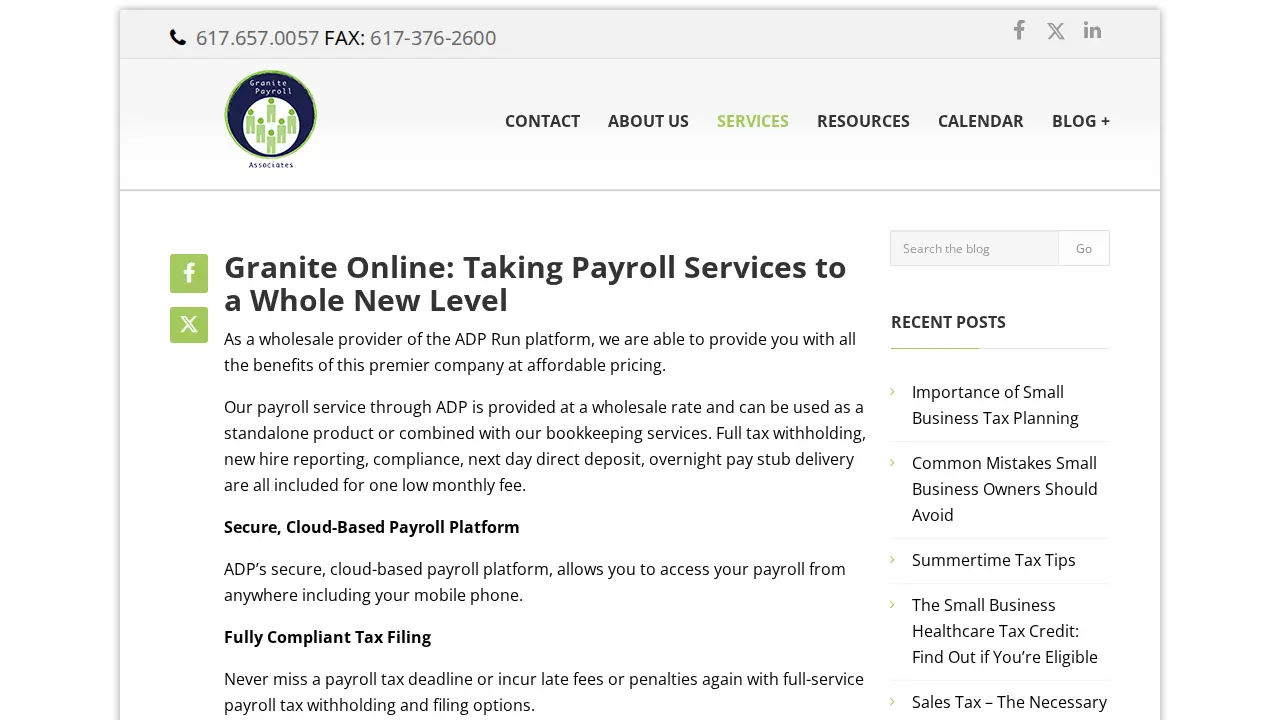Open the X (Twitter) icon in top bar

[1056, 31]
